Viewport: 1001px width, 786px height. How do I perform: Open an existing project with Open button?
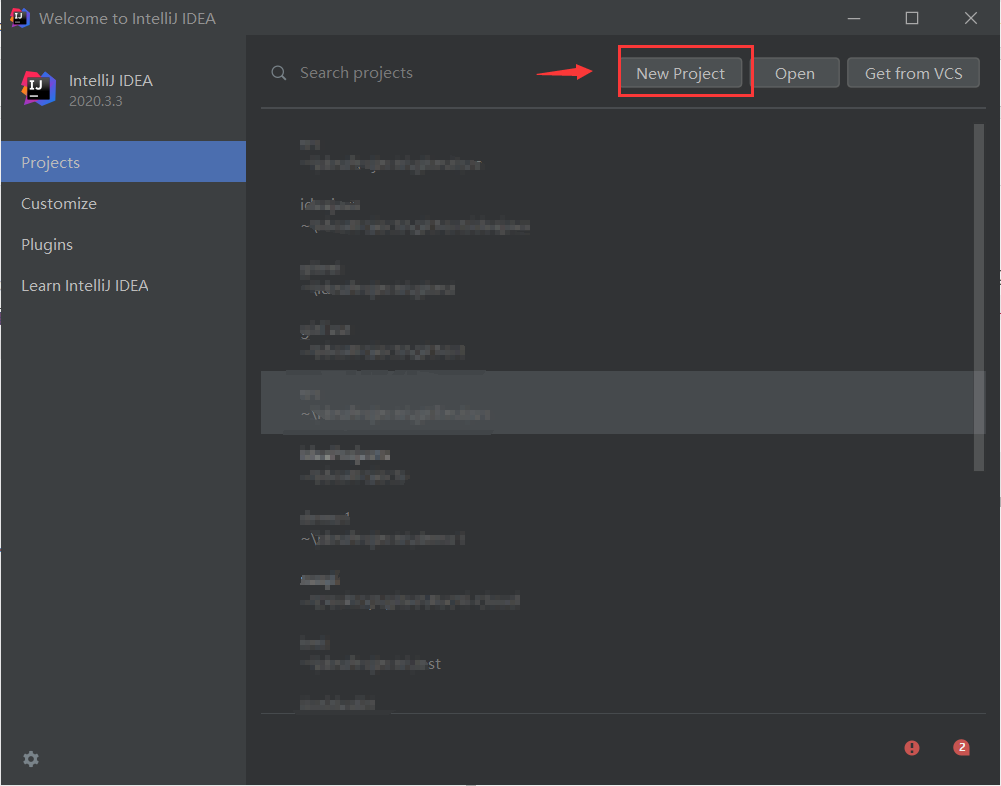pos(794,73)
